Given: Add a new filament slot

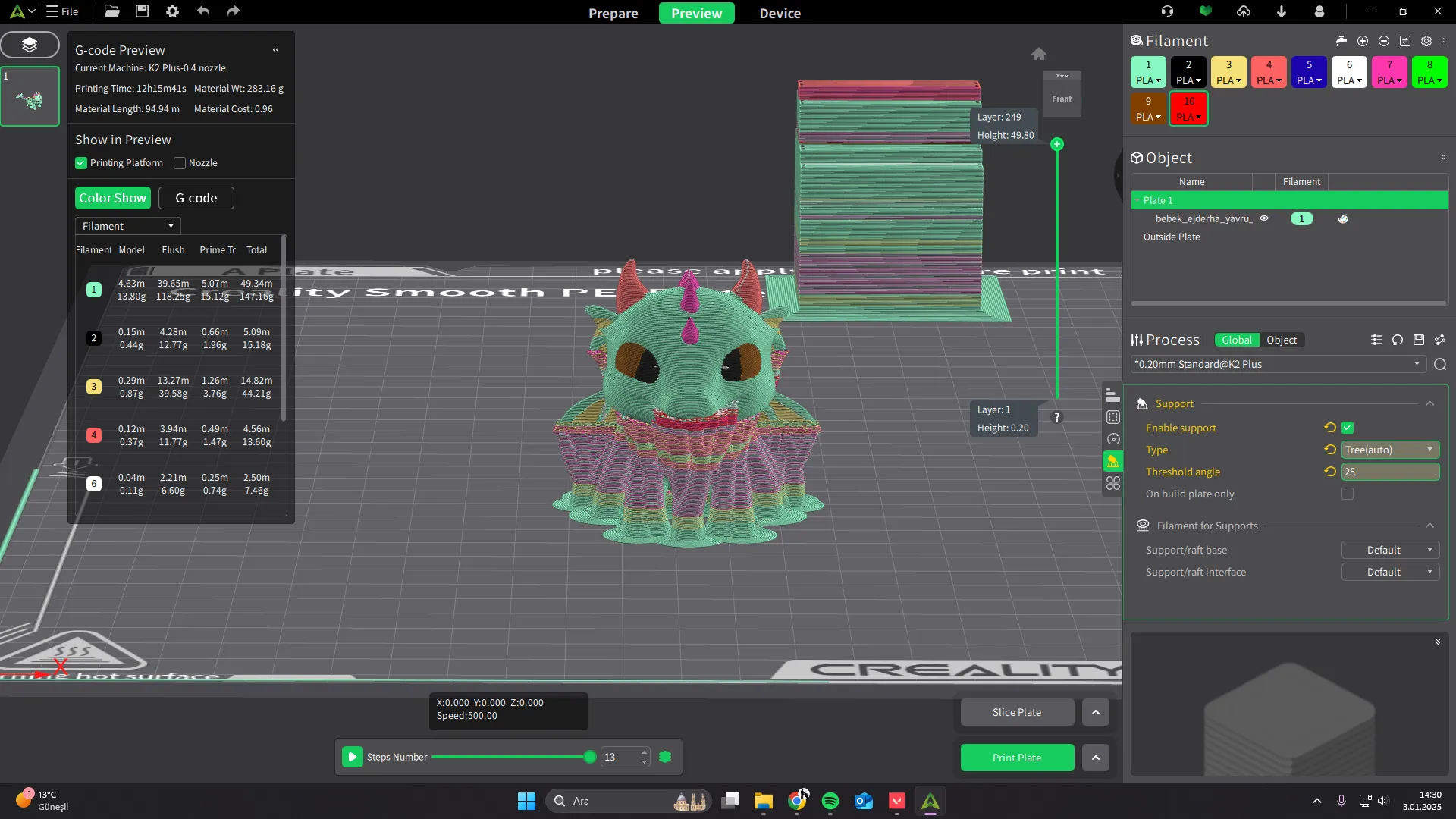Looking at the screenshot, I should point(1363,41).
